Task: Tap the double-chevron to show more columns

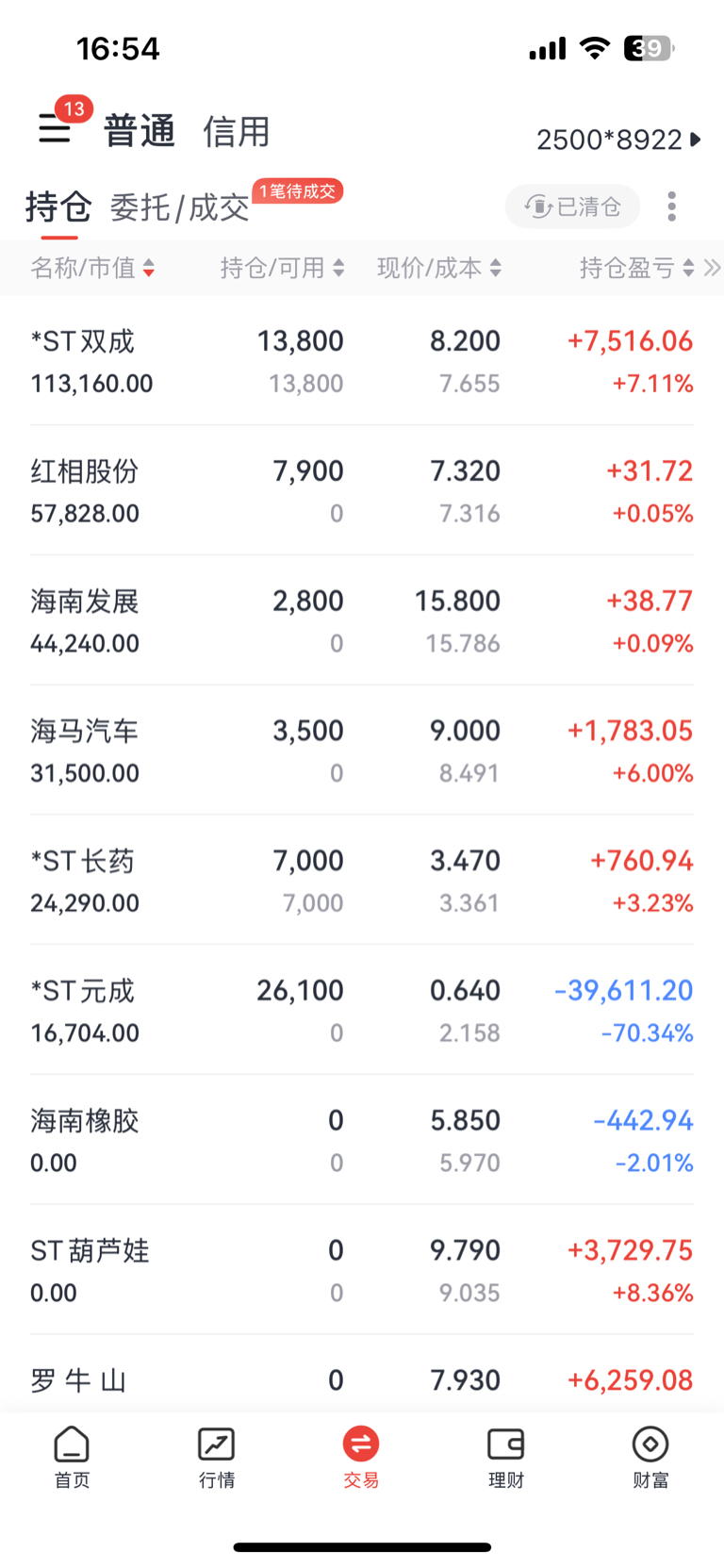Action: coord(712,268)
